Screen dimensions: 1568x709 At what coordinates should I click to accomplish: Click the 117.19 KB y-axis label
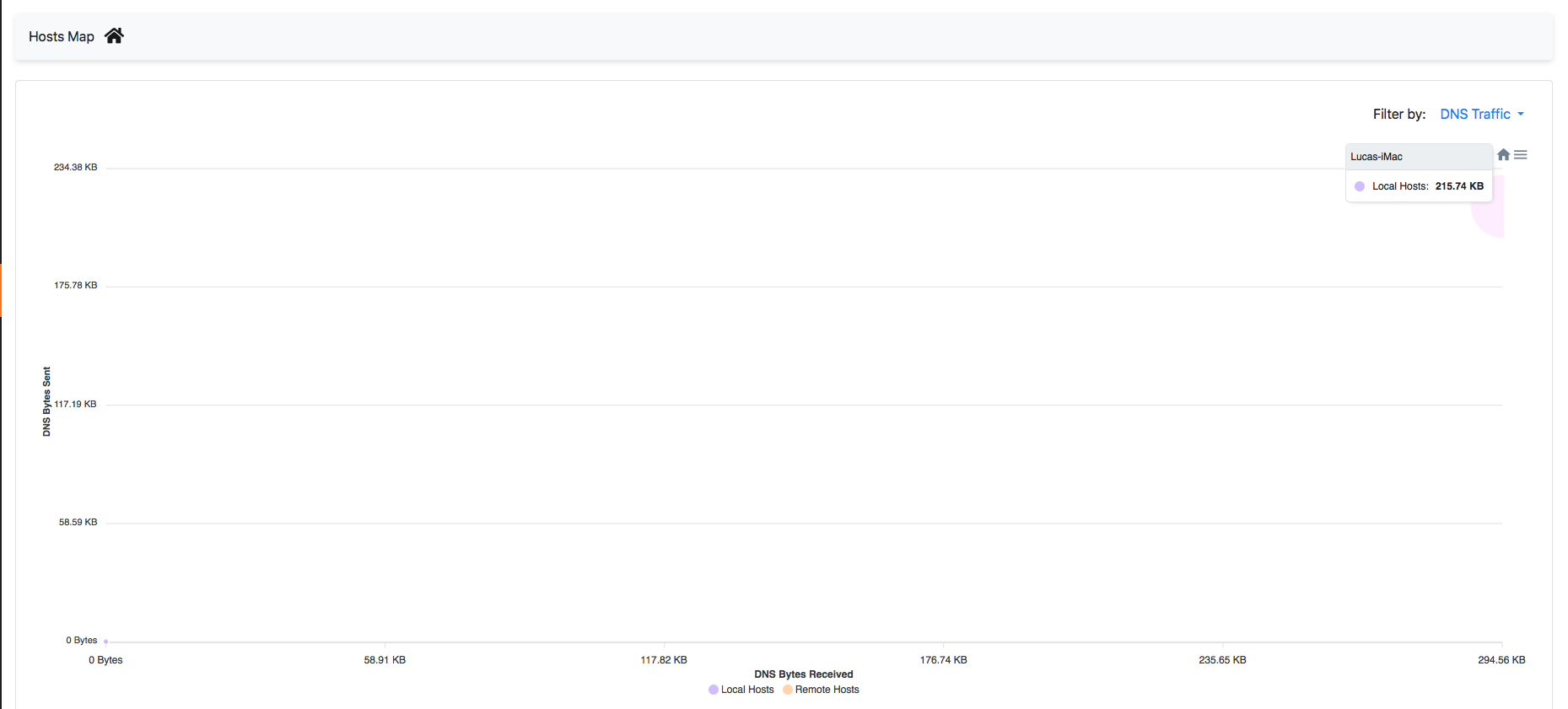pos(75,404)
